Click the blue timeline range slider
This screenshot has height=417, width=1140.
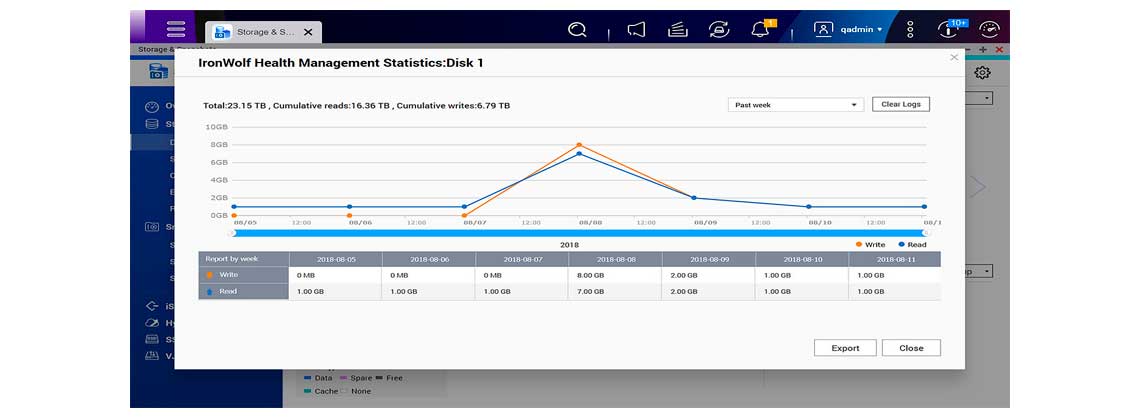[580, 233]
